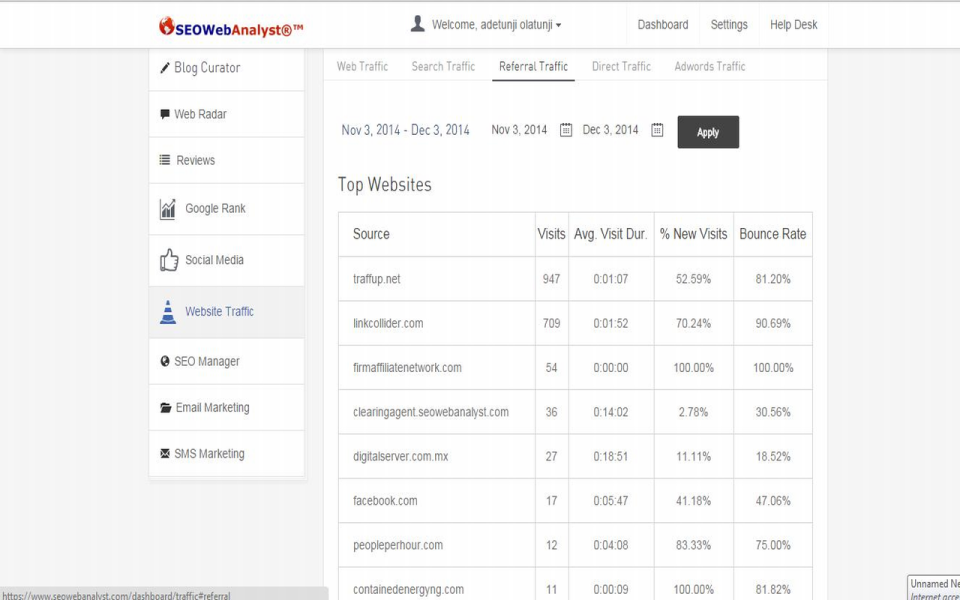This screenshot has width=960, height=600.
Task: Open Google Rank via the chart icon
Action: pos(166,207)
